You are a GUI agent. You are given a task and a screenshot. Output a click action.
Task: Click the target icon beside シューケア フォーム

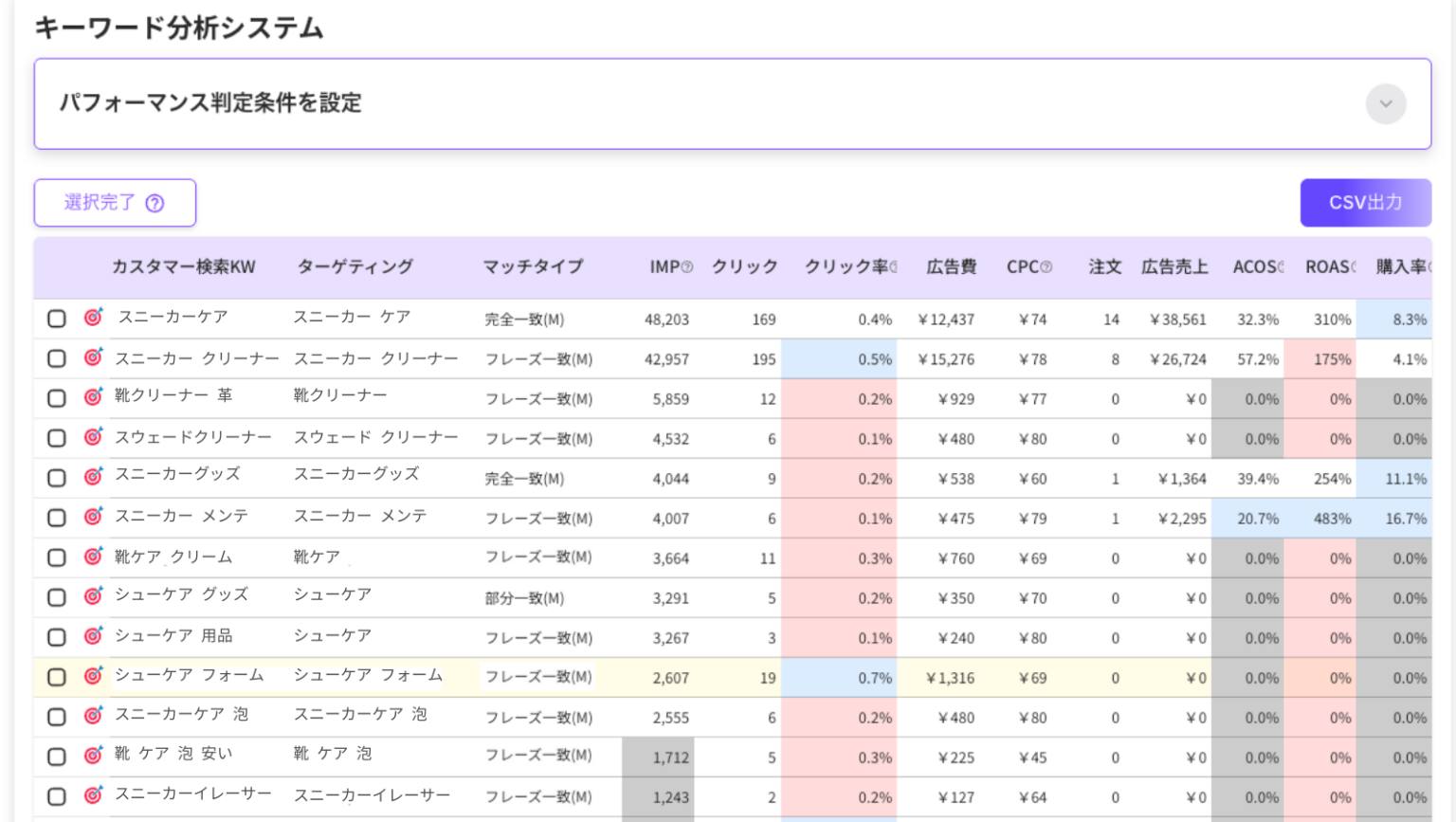93,676
